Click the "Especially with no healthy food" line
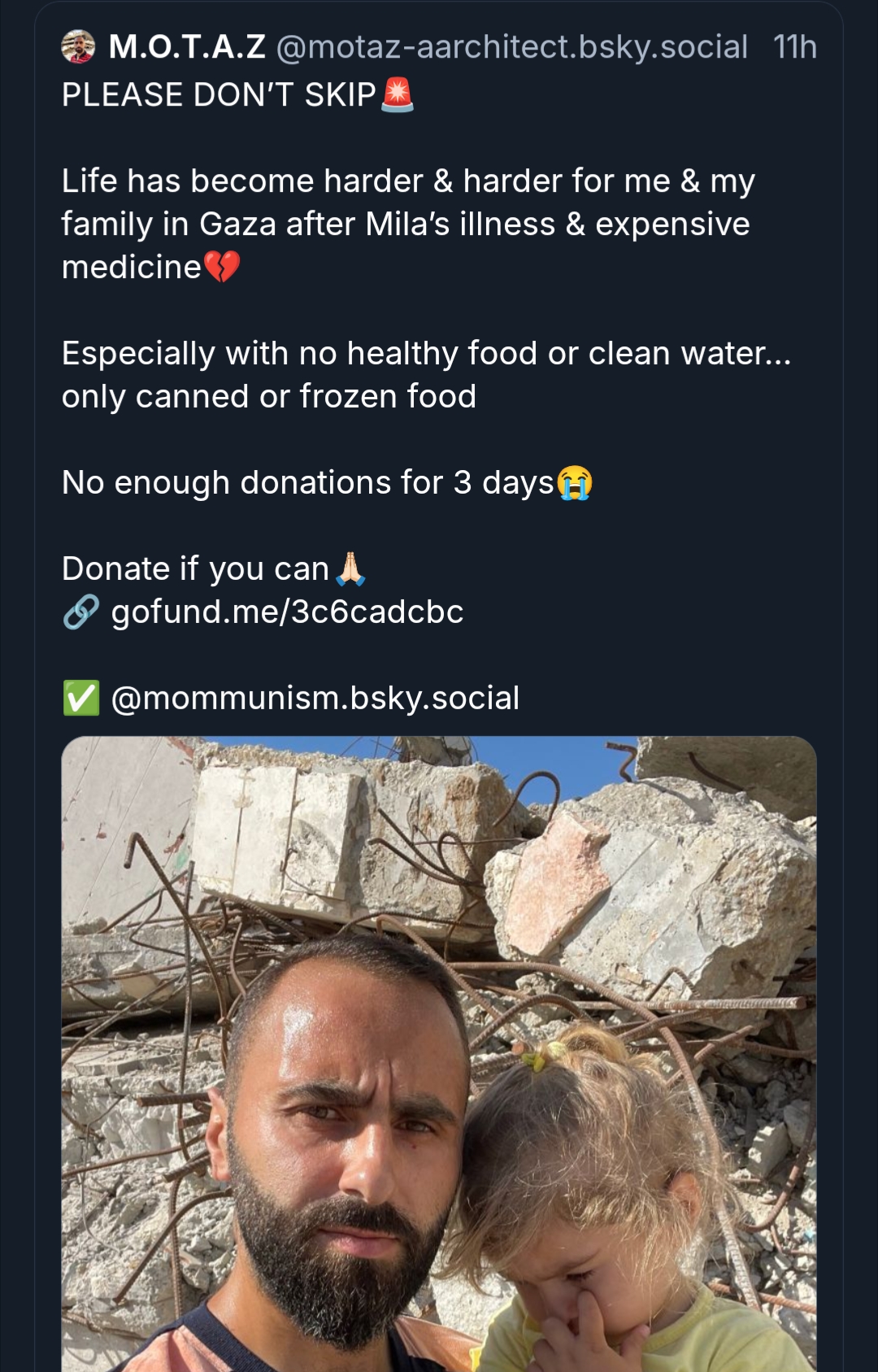Viewport: 878px width, 1372px height. click(426, 354)
